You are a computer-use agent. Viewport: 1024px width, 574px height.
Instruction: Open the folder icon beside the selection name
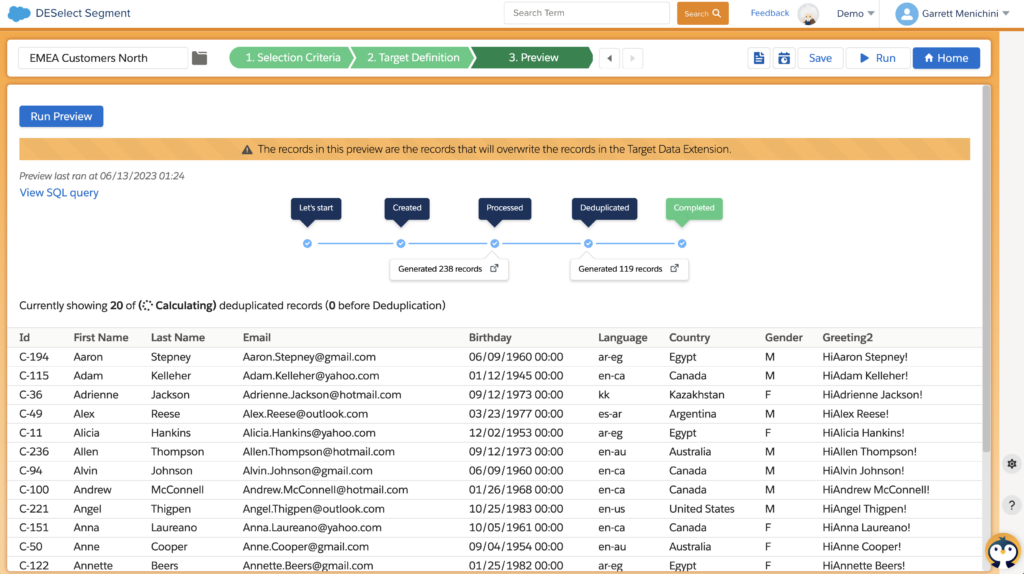click(200, 58)
